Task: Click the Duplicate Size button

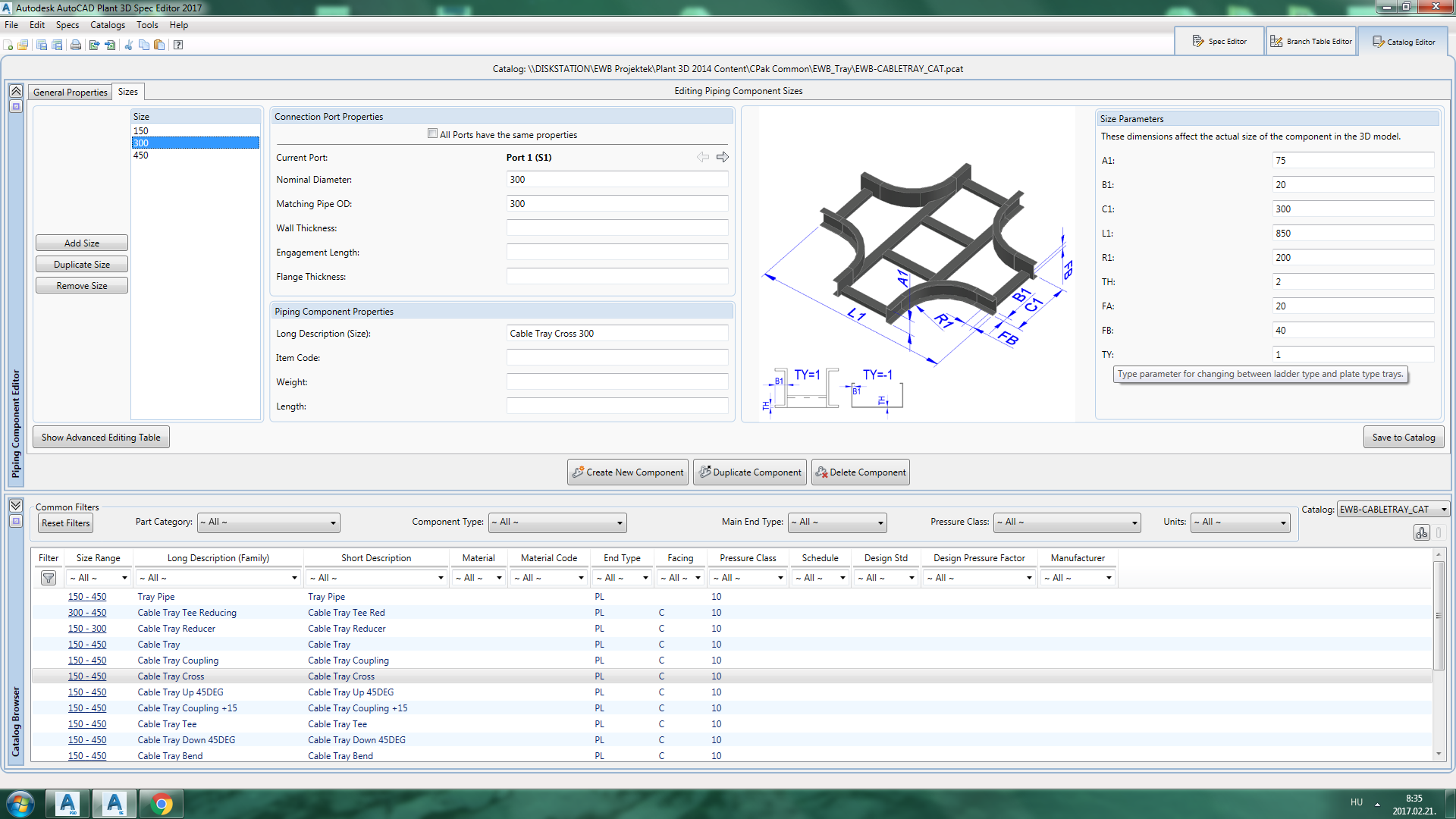Action: coord(82,265)
